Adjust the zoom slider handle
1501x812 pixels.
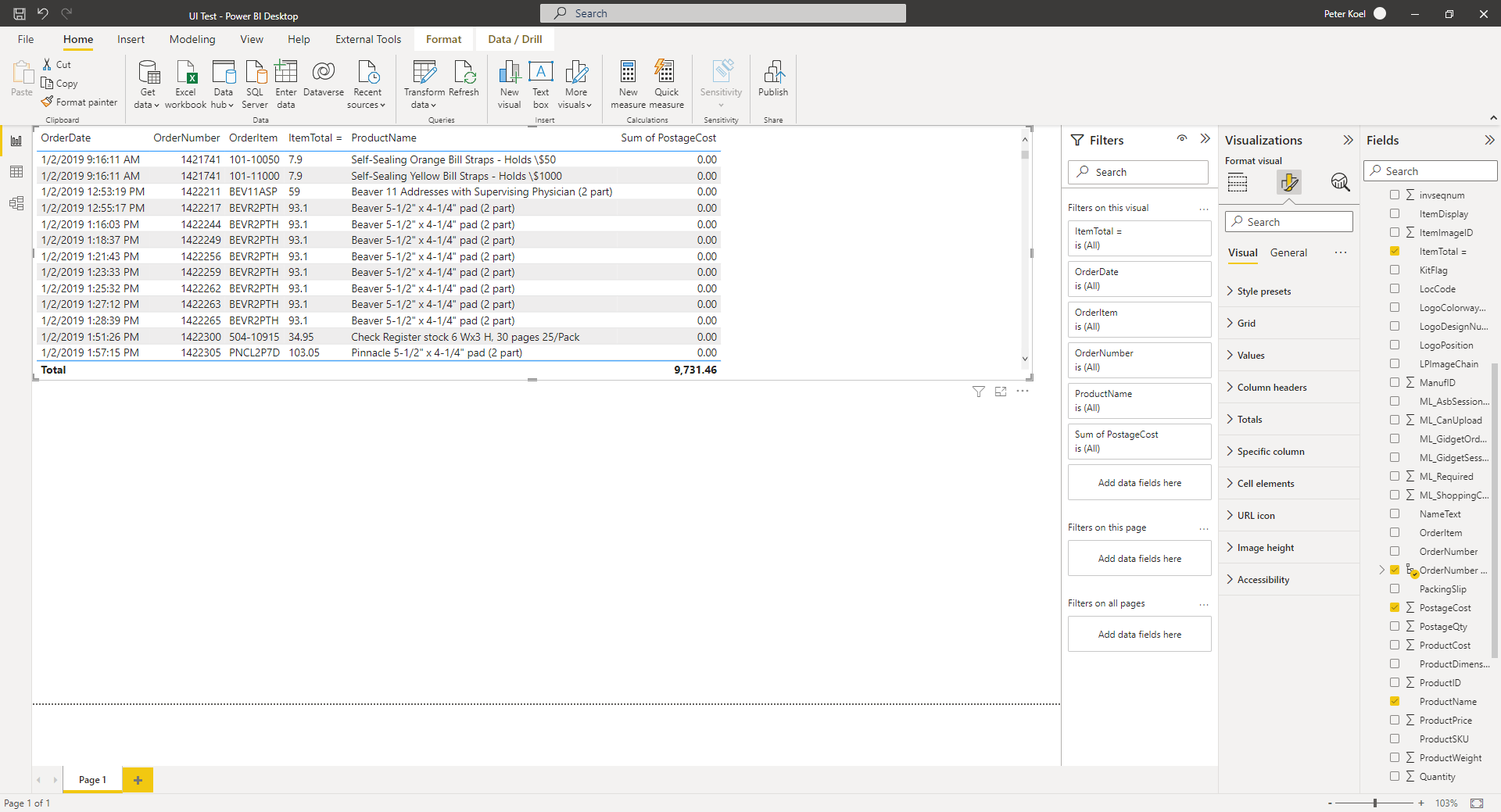click(x=1375, y=803)
